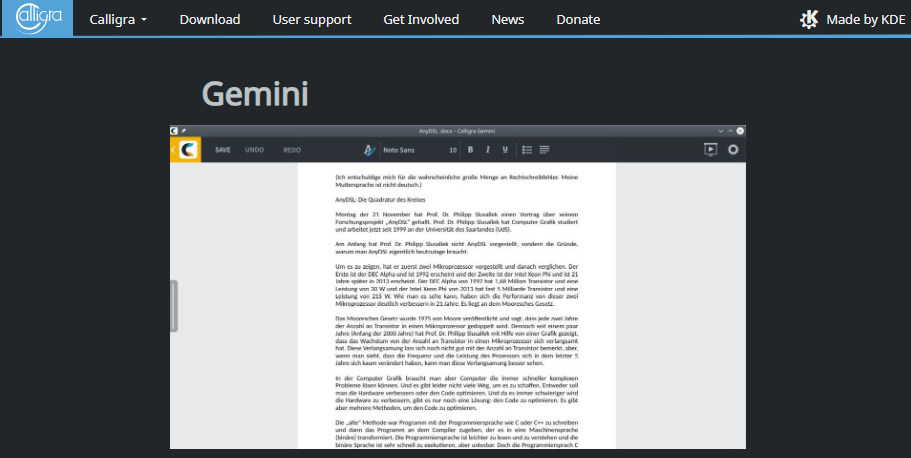Open the Get Involved page
911x458 pixels.
tap(421, 20)
